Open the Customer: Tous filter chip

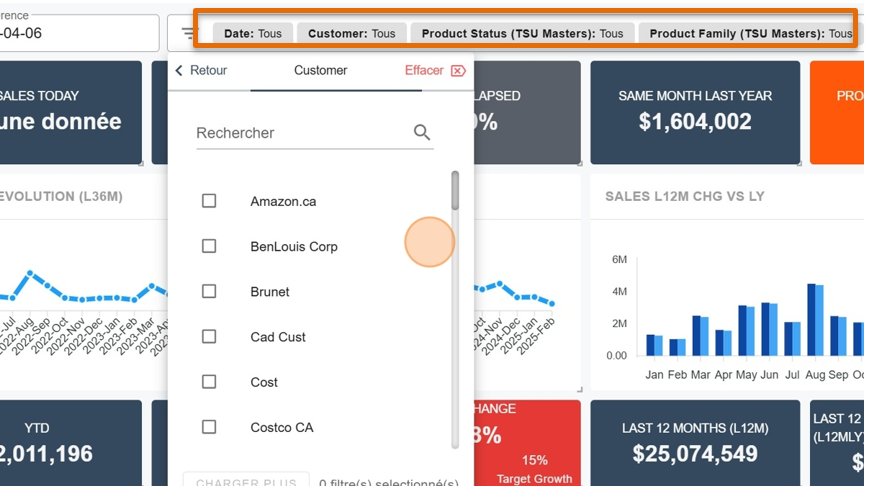352,34
